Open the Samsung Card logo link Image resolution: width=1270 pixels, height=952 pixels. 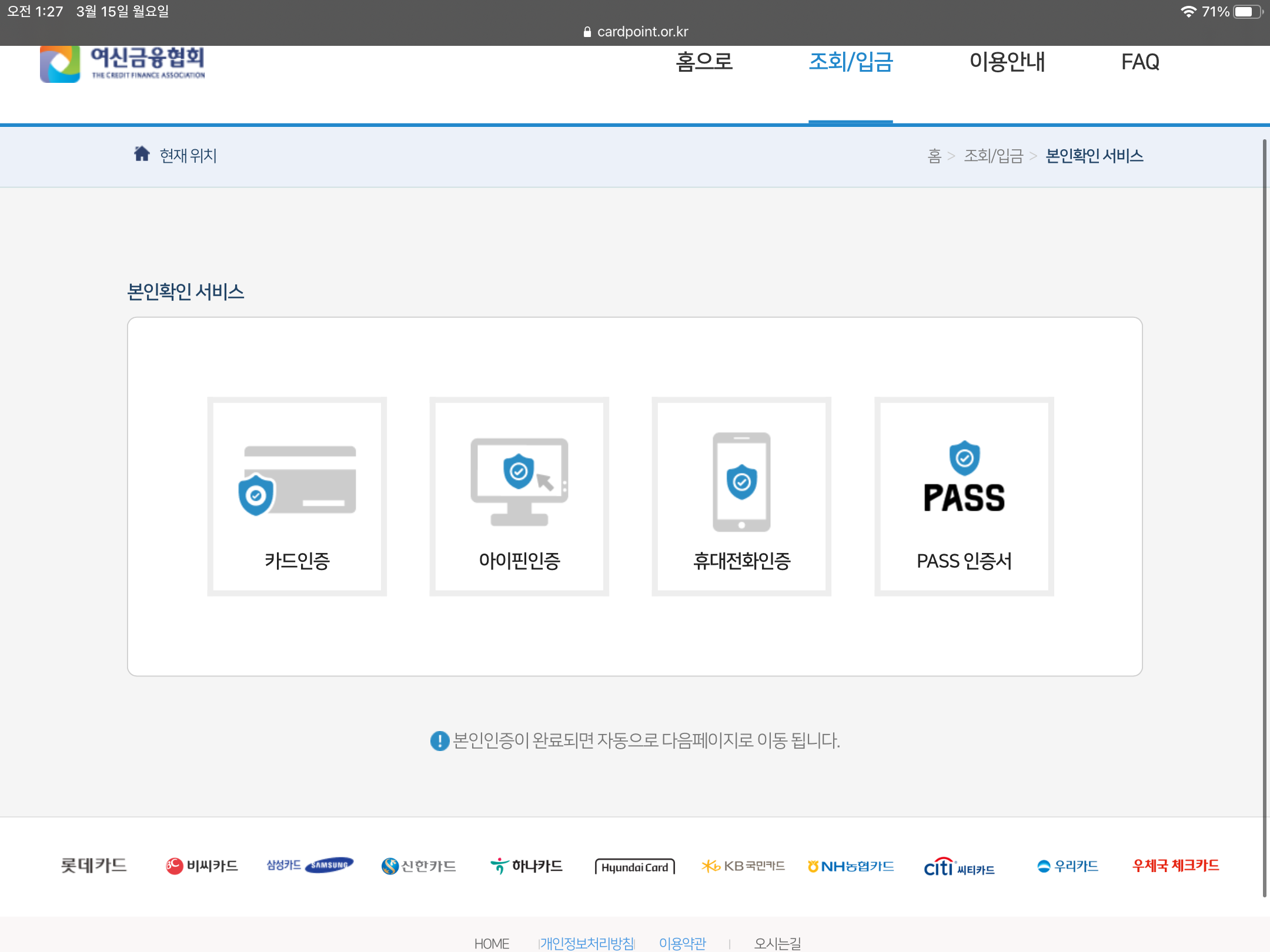tap(310, 866)
